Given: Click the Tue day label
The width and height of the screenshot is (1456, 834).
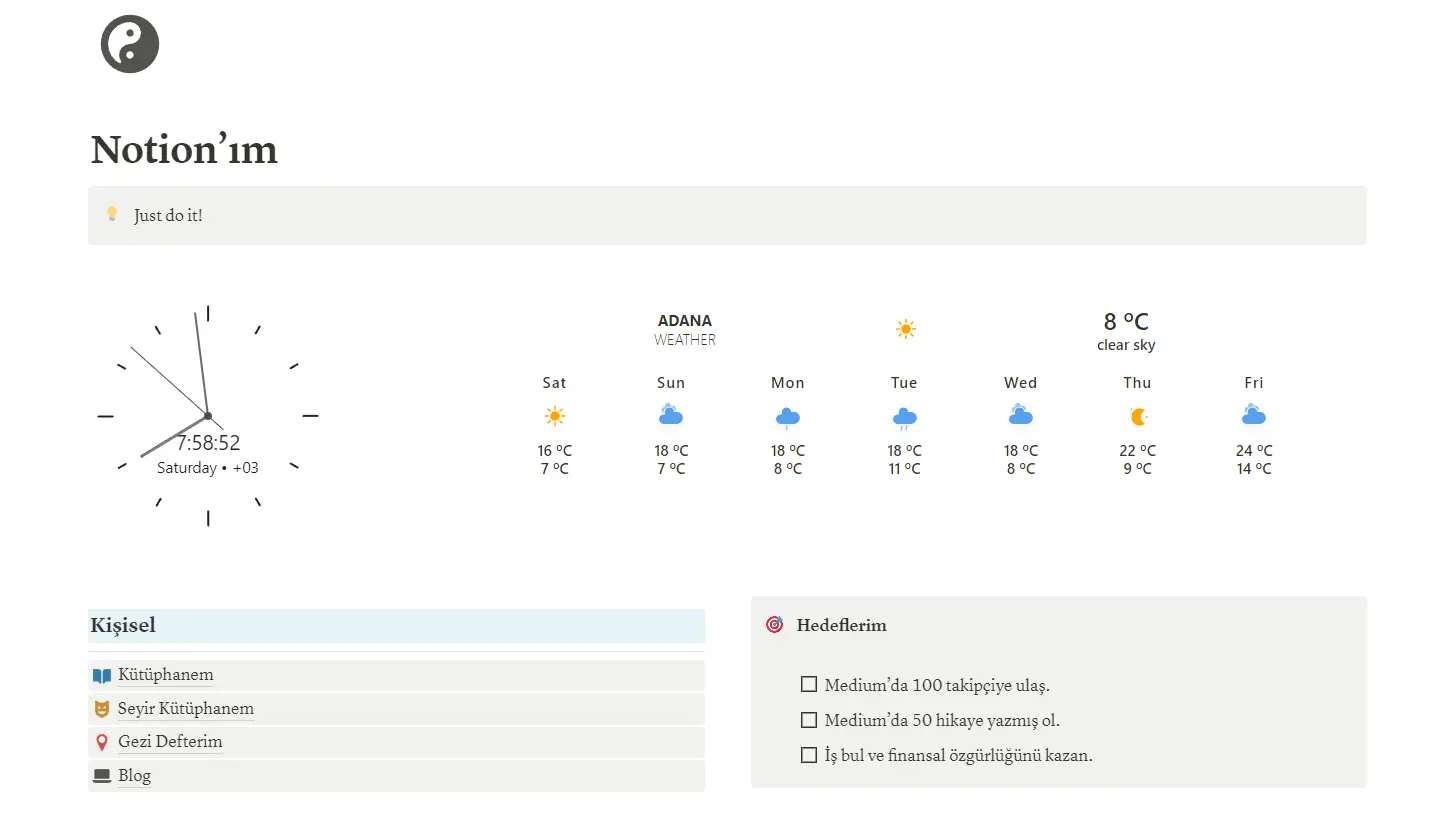Looking at the screenshot, I should [904, 383].
